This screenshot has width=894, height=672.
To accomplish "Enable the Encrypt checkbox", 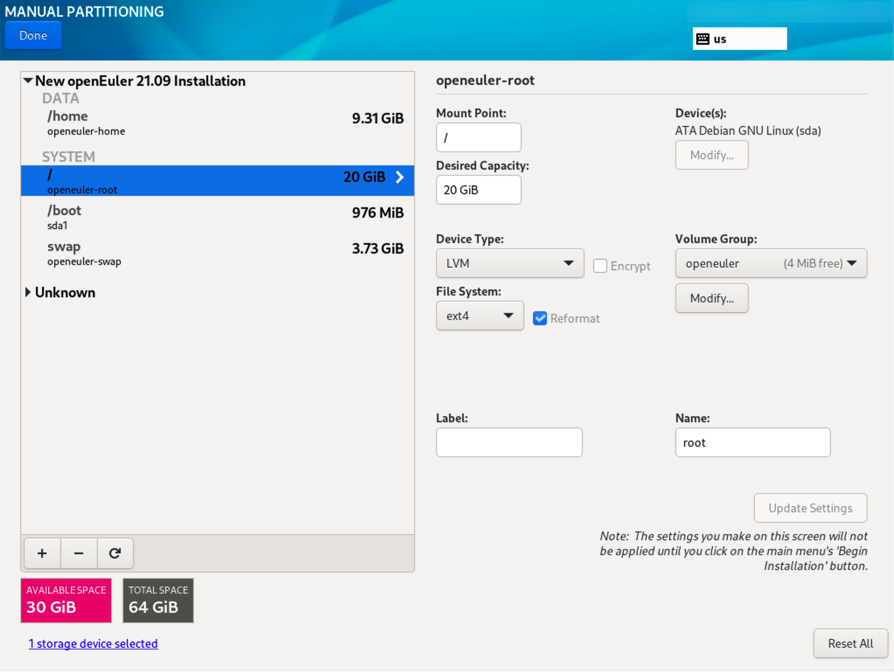I will point(600,266).
